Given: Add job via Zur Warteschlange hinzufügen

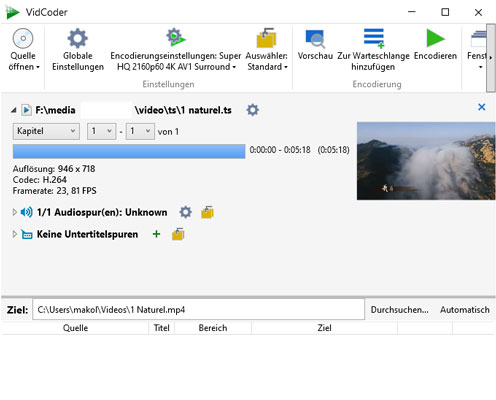Looking at the screenshot, I should pos(374,38).
